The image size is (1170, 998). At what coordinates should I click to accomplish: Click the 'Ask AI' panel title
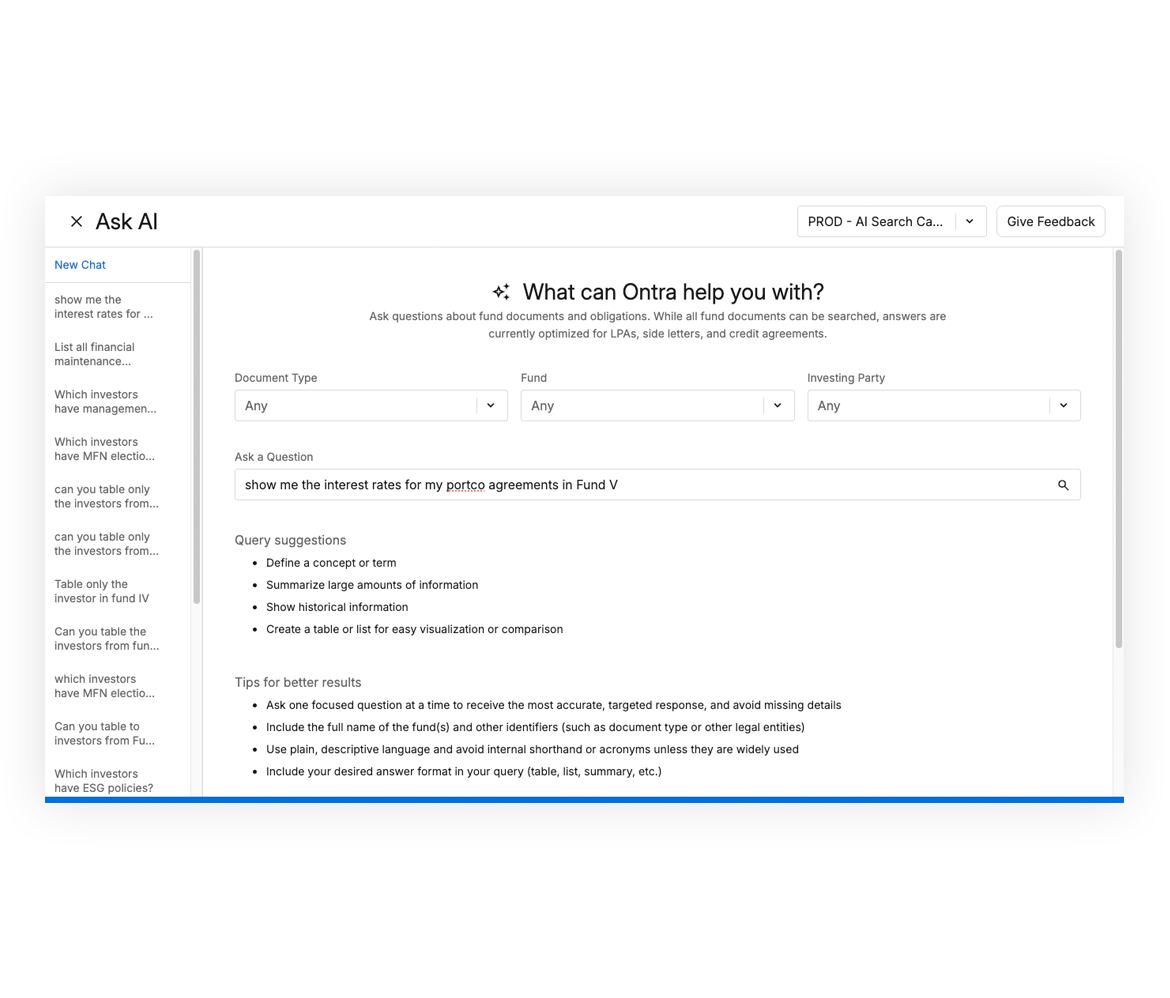point(127,222)
